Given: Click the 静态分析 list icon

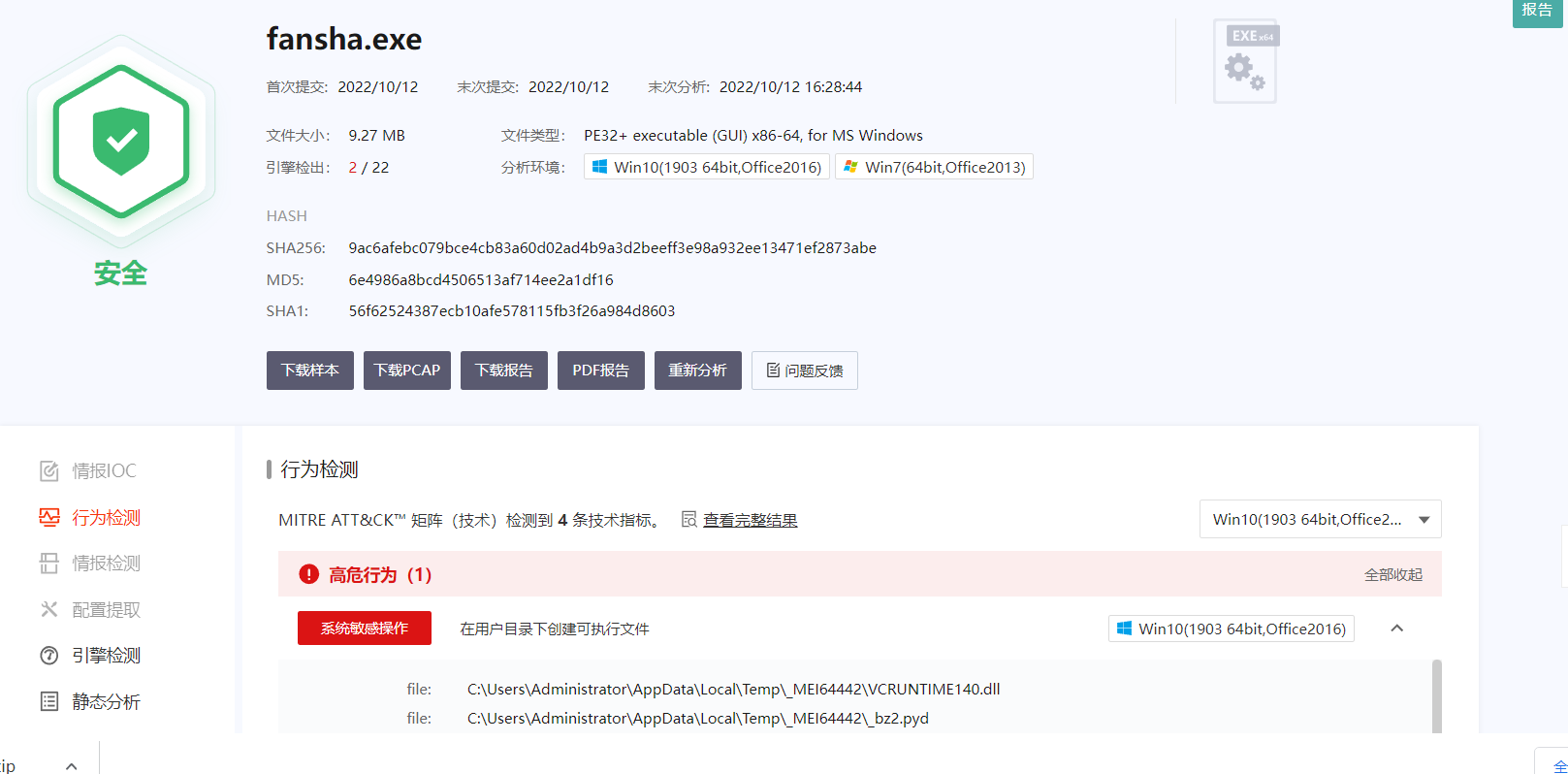Looking at the screenshot, I should click(x=49, y=701).
